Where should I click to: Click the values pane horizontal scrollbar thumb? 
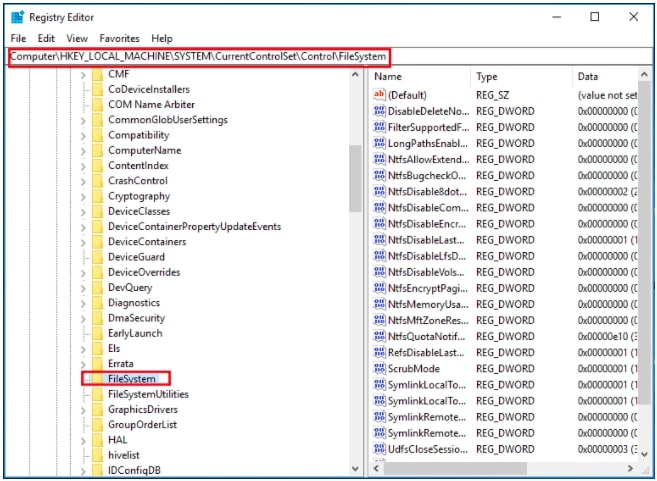(x=455, y=468)
